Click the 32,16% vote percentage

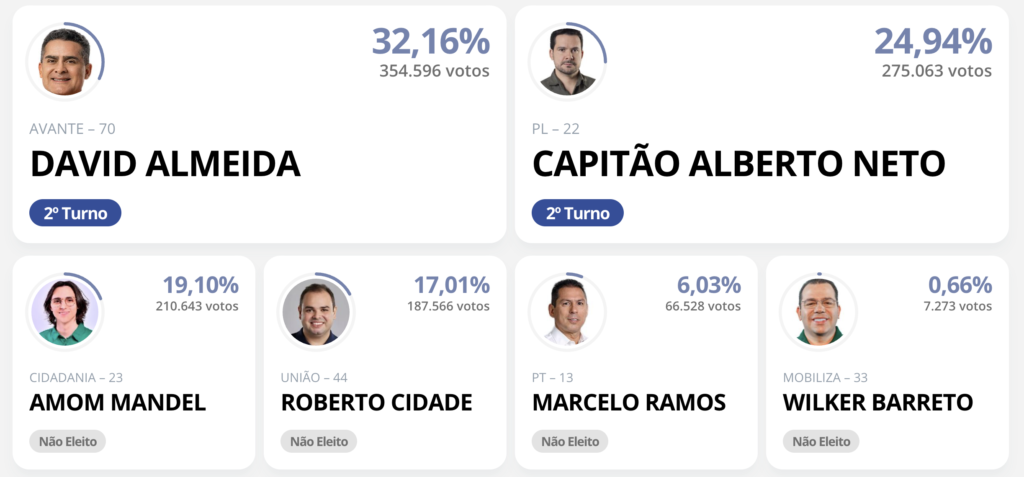coord(430,41)
